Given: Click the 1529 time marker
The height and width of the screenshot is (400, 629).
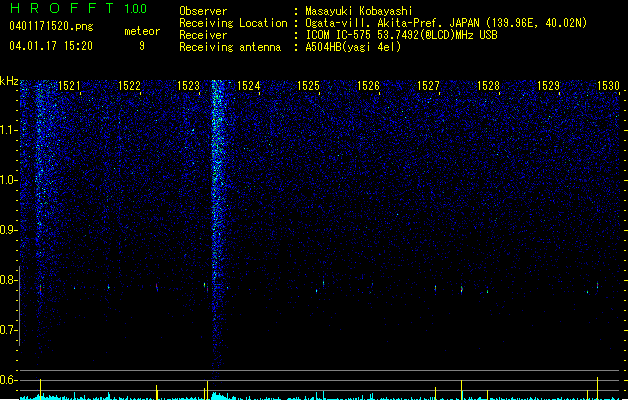Looking at the screenshot, I should [548, 86].
